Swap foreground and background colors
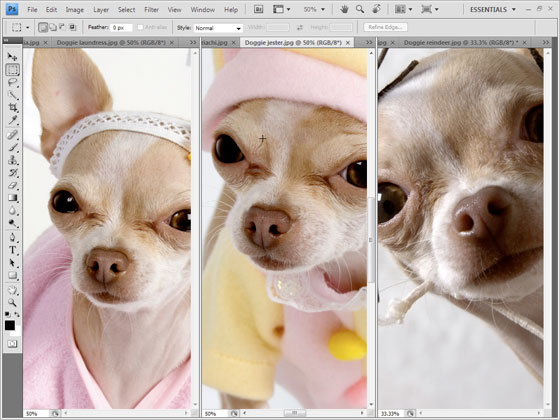 (17, 314)
